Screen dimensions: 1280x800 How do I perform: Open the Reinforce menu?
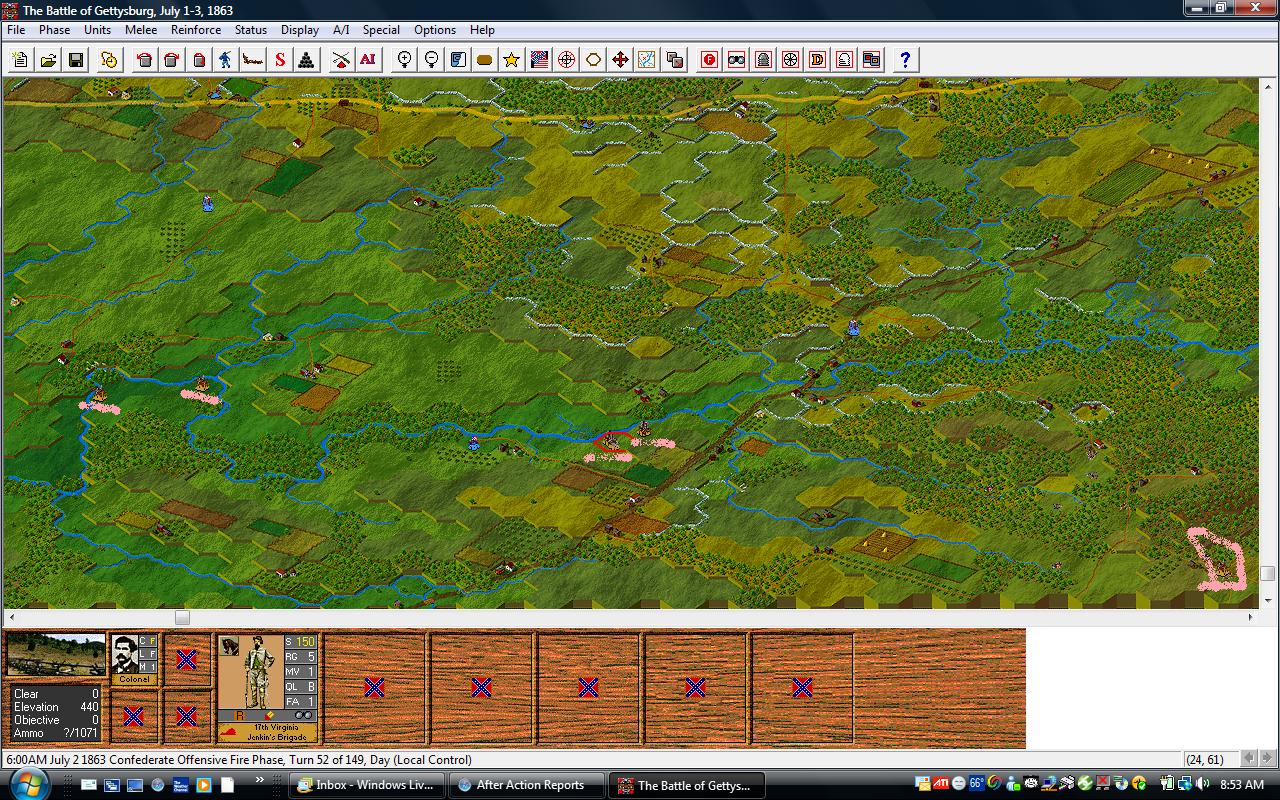point(196,30)
